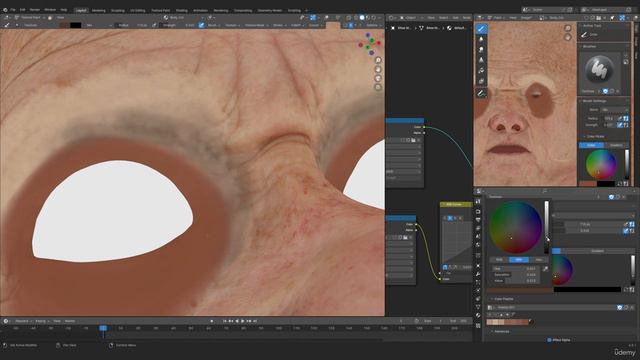
Task: Open the Output properties tab
Action: [478, 220]
